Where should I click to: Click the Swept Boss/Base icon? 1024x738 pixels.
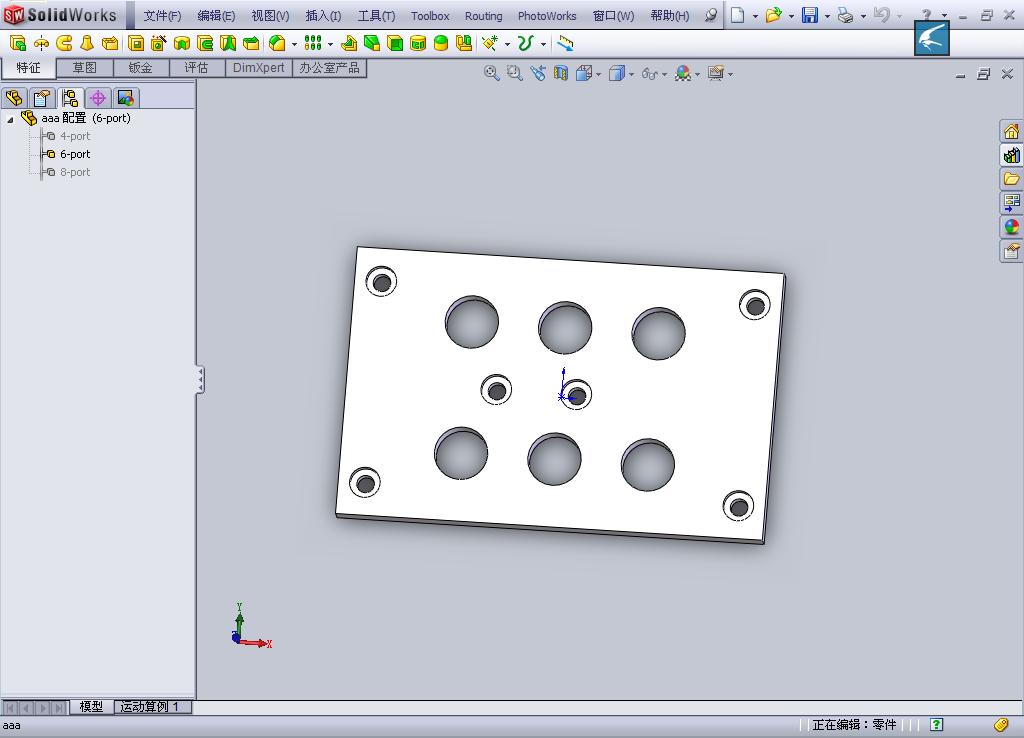click(x=64, y=44)
